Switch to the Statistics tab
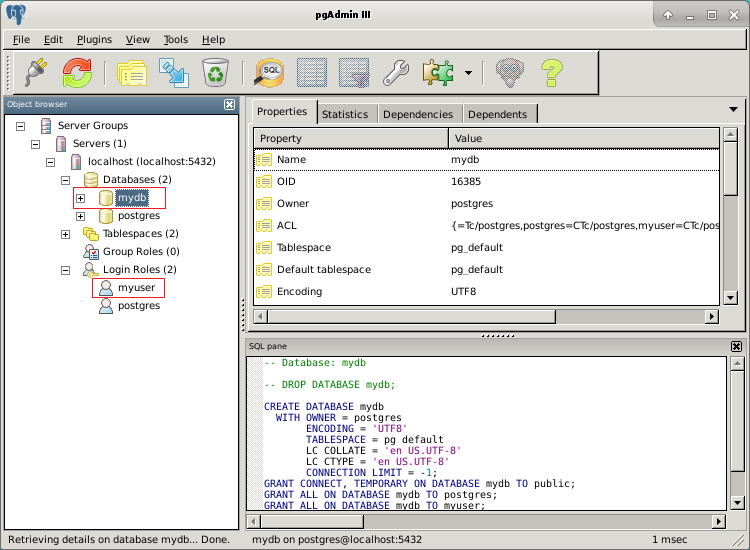750x550 pixels. coord(345,114)
